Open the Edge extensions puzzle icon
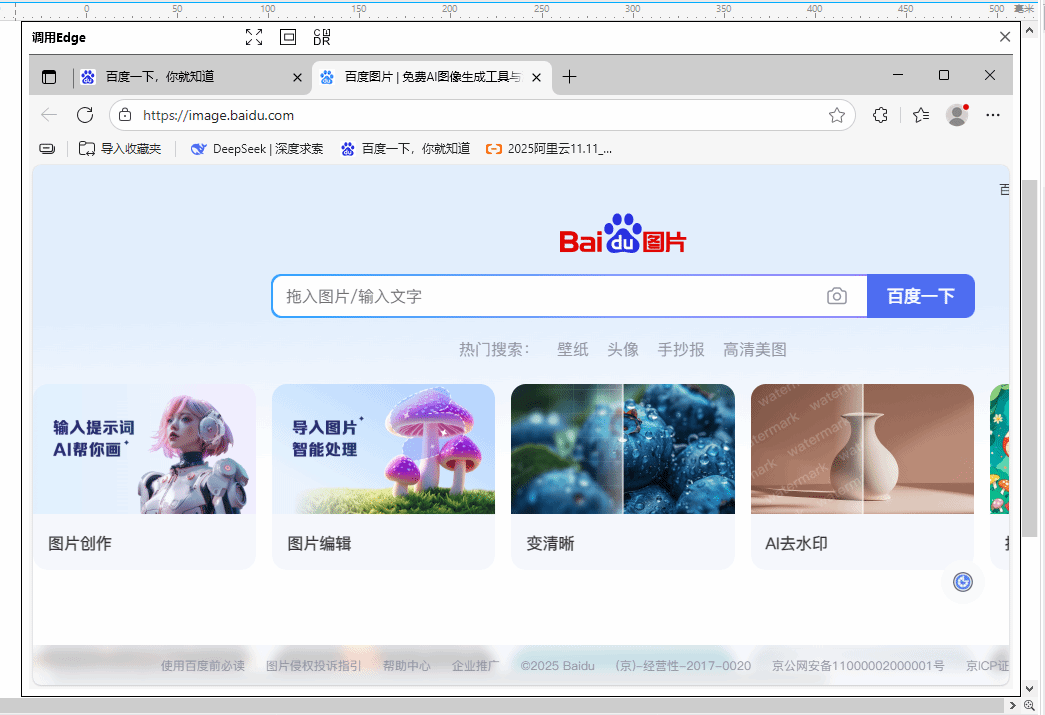Viewport: 1045px width, 715px height. coord(880,115)
